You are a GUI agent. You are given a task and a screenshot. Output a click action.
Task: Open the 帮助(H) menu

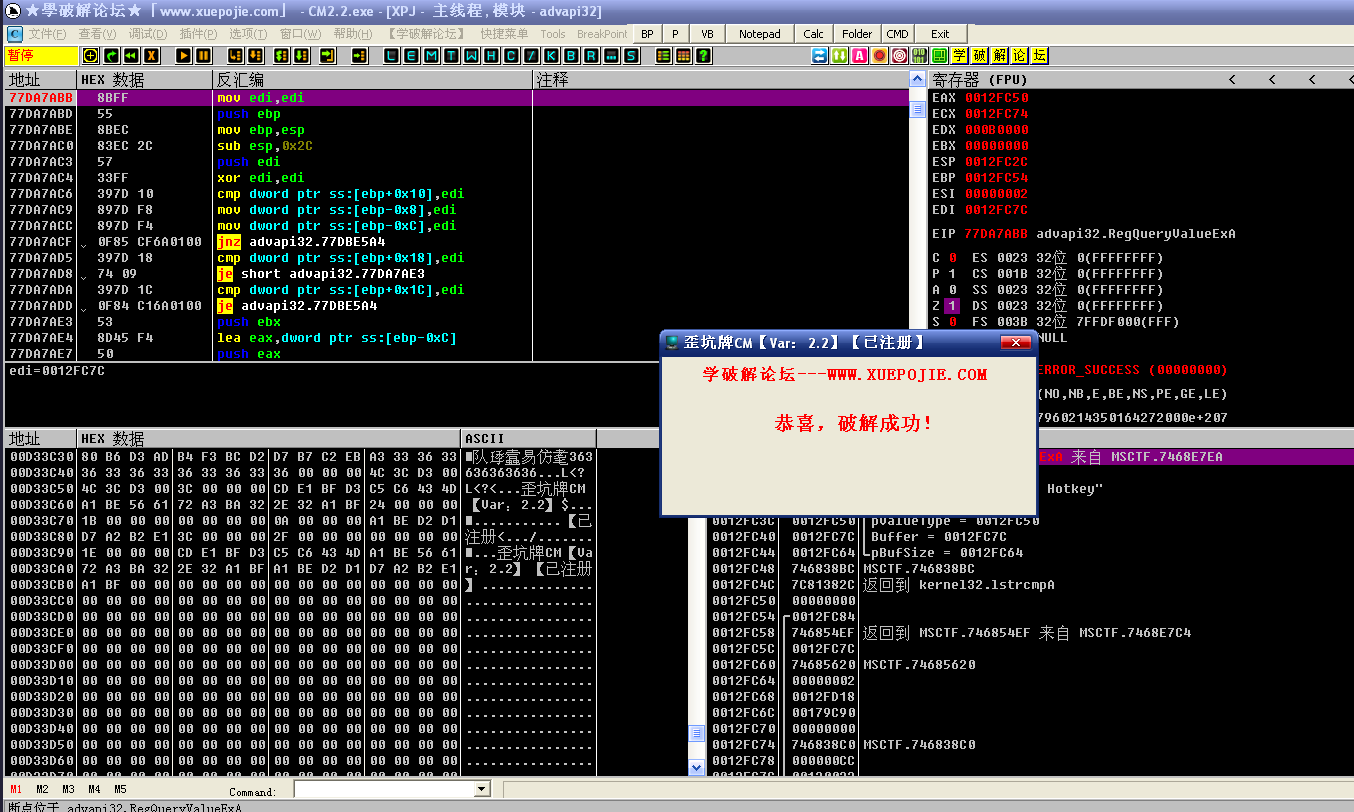352,34
